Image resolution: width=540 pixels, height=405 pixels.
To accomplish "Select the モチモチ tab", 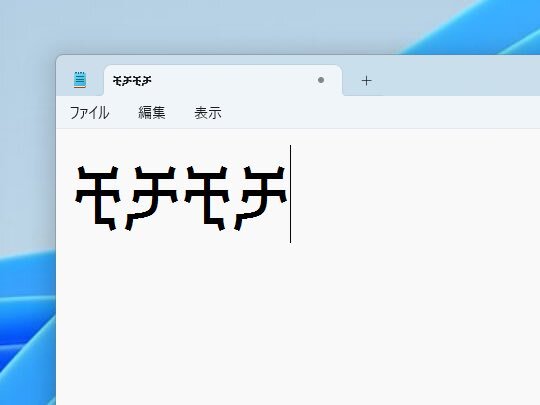I will coord(223,80).
